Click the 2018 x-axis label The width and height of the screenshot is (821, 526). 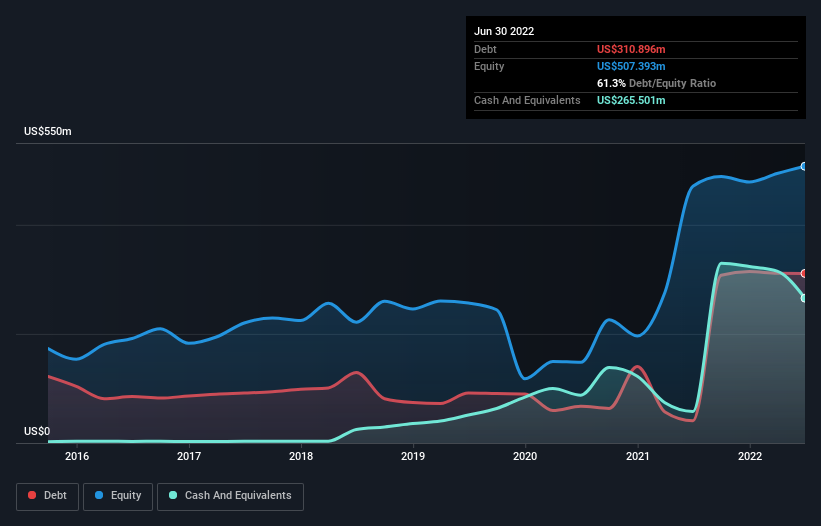(301, 456)
